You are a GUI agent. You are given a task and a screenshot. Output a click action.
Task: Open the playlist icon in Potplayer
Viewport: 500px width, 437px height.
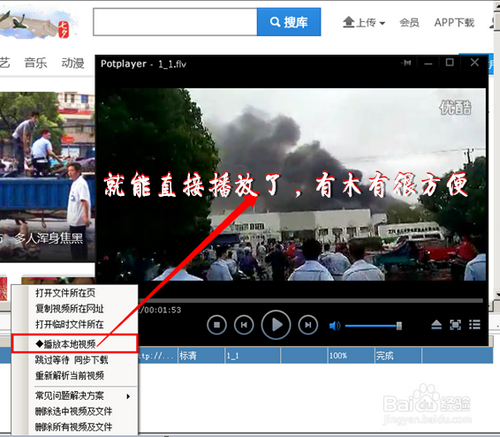coord(475,325)
